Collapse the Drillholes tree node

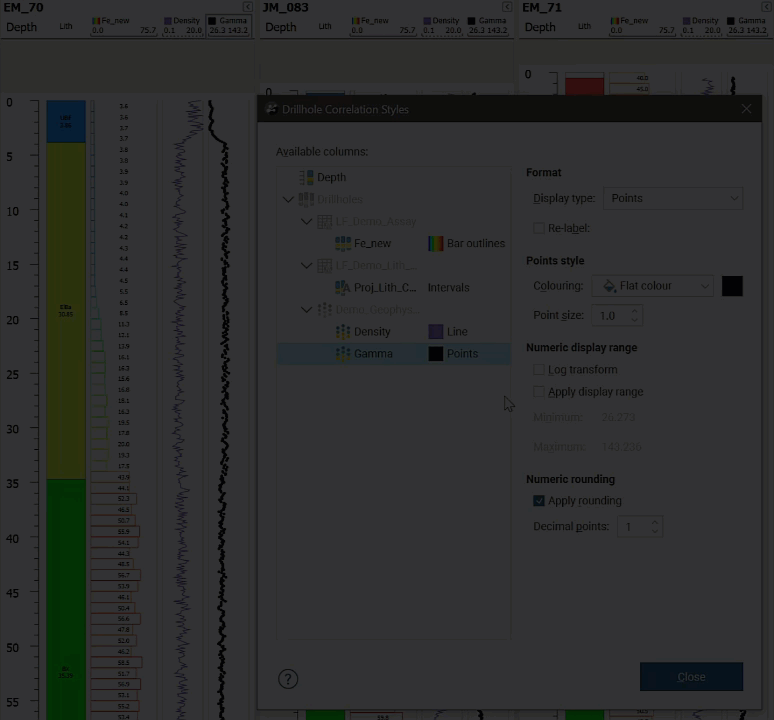click(289, 199)
